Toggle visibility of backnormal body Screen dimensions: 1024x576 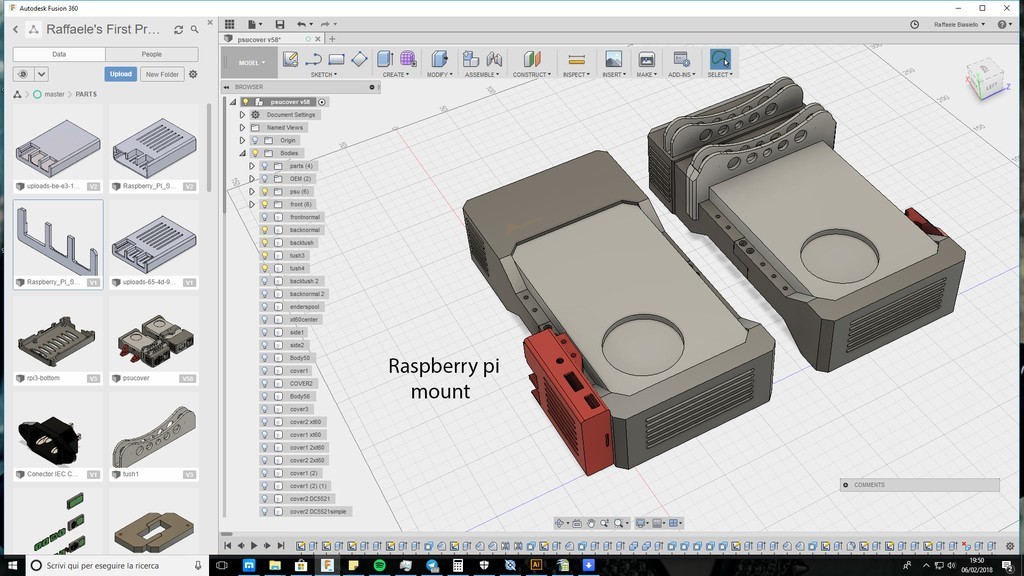click(x=264, y=230)
